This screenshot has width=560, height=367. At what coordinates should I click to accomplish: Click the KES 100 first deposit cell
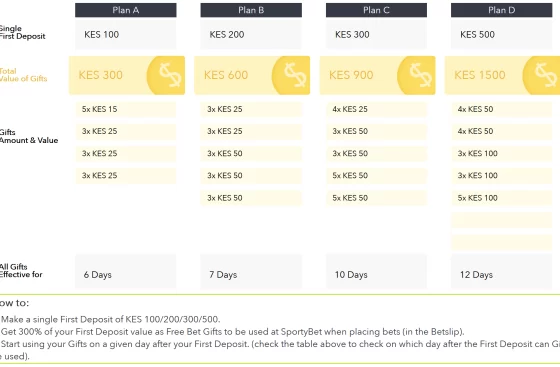[x=126, y=34]
